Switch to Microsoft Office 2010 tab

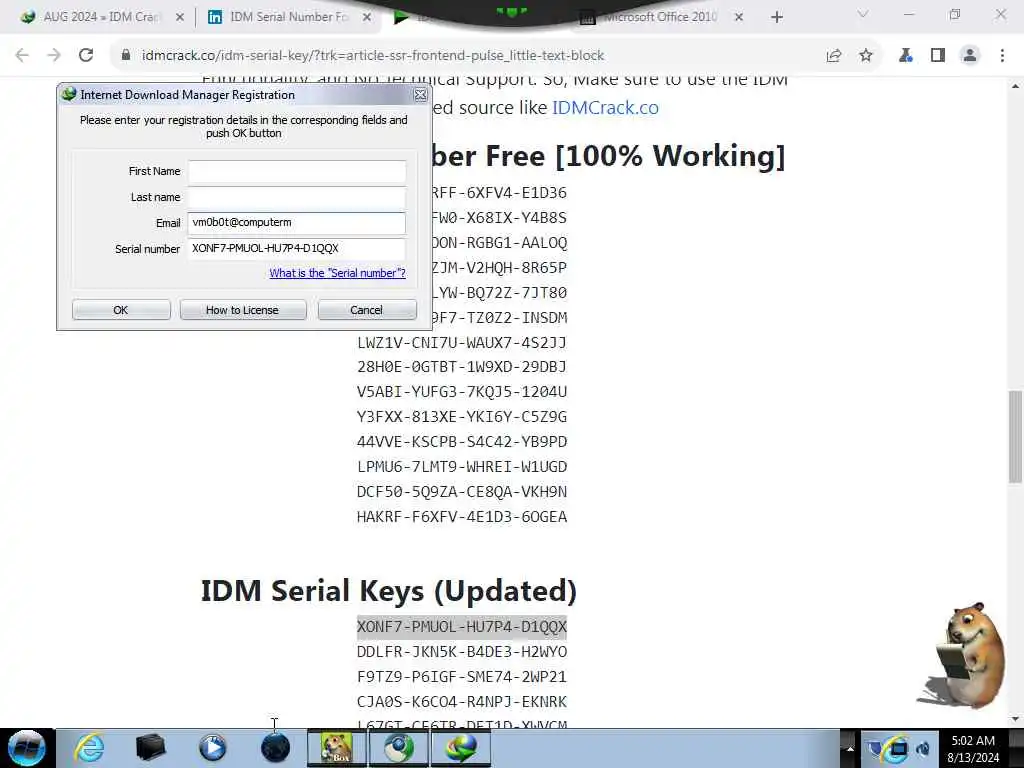coord(660,17)
